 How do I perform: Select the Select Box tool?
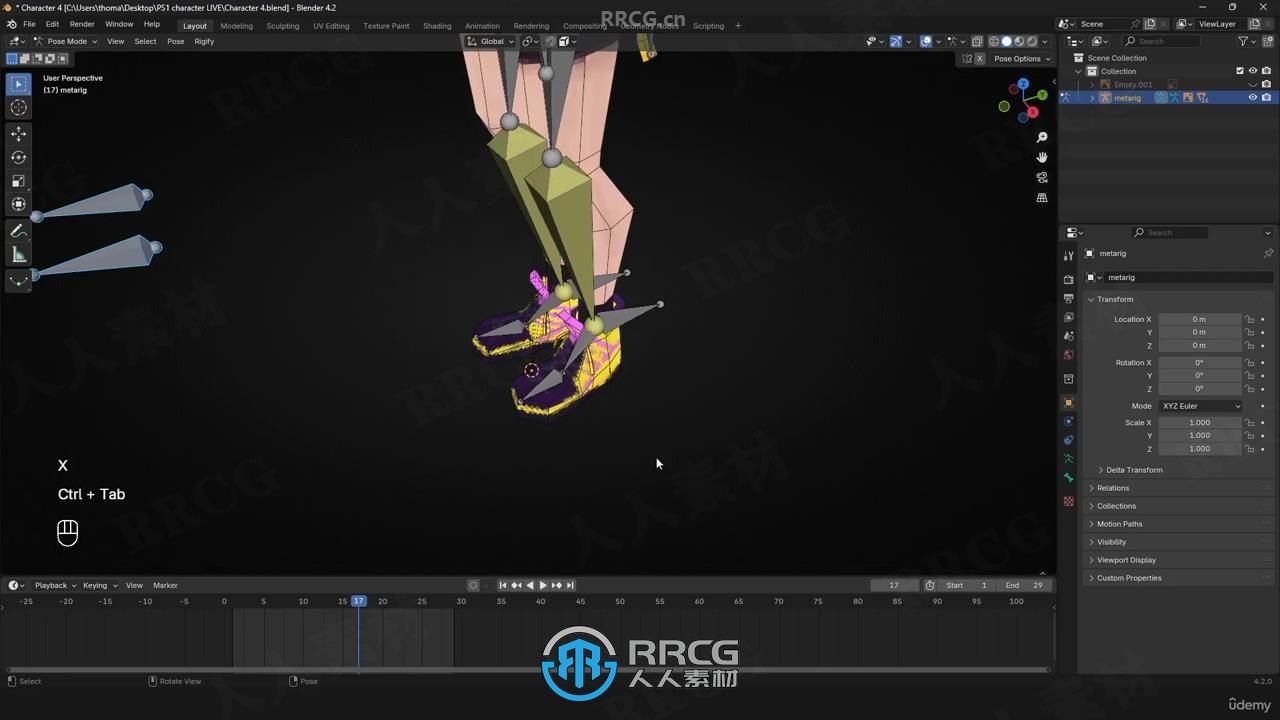pyautogui.click(x=18, y=85)
